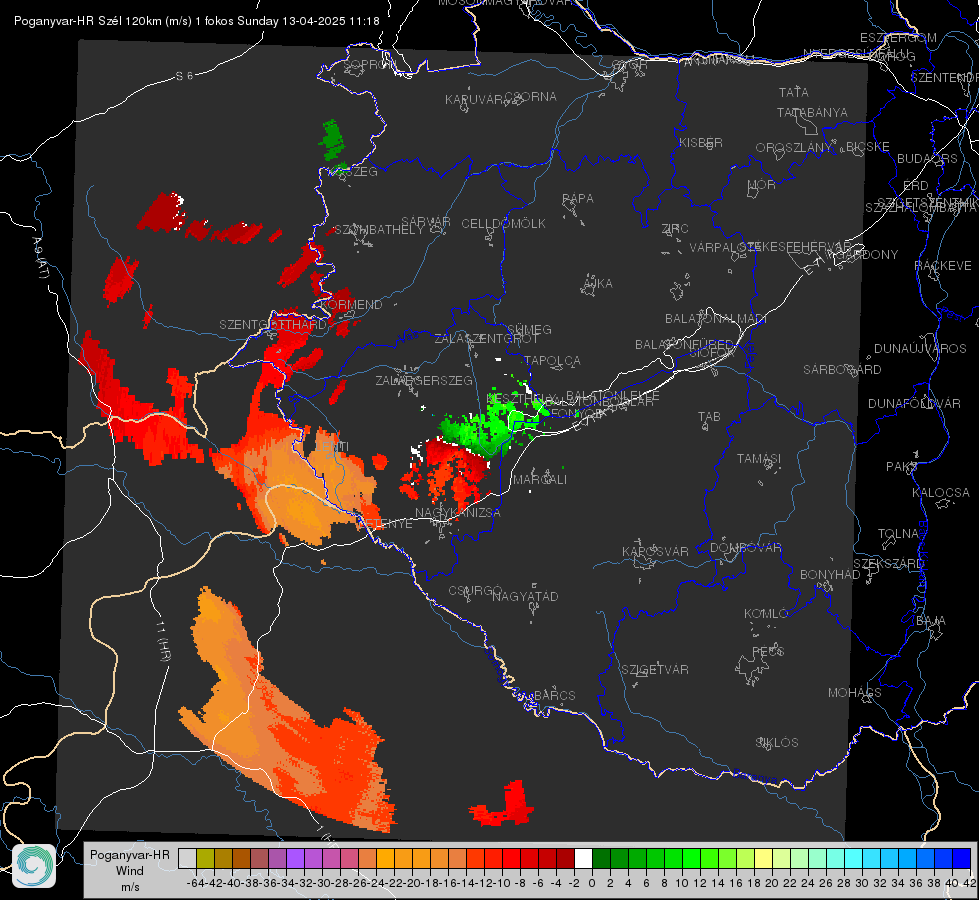
Task: Click the BONYHÁD city label
Action: tap(830, 575)
